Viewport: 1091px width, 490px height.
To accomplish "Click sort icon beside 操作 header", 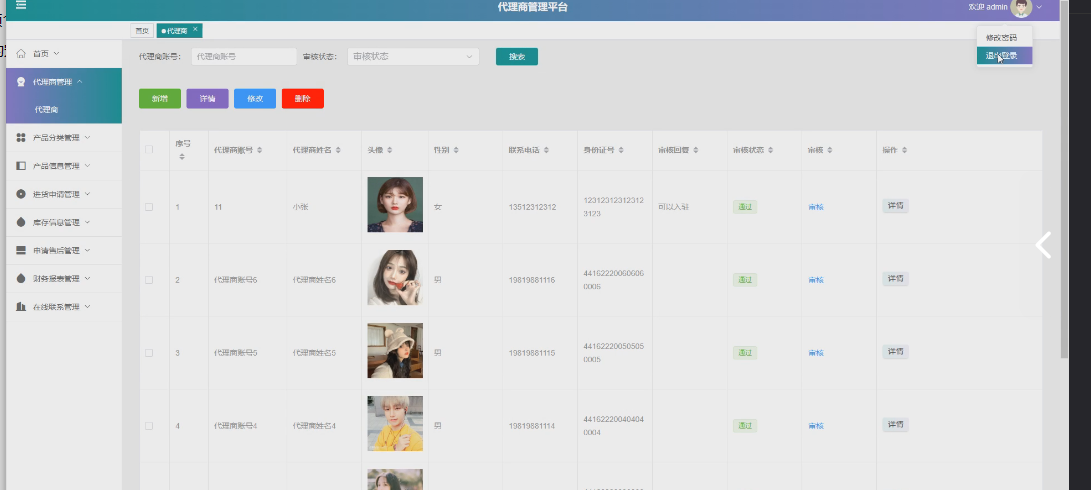I will click(x=905, y=150).
